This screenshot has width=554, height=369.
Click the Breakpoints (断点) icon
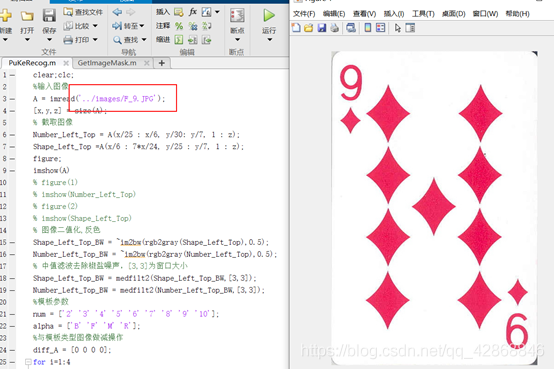[237, 16]
